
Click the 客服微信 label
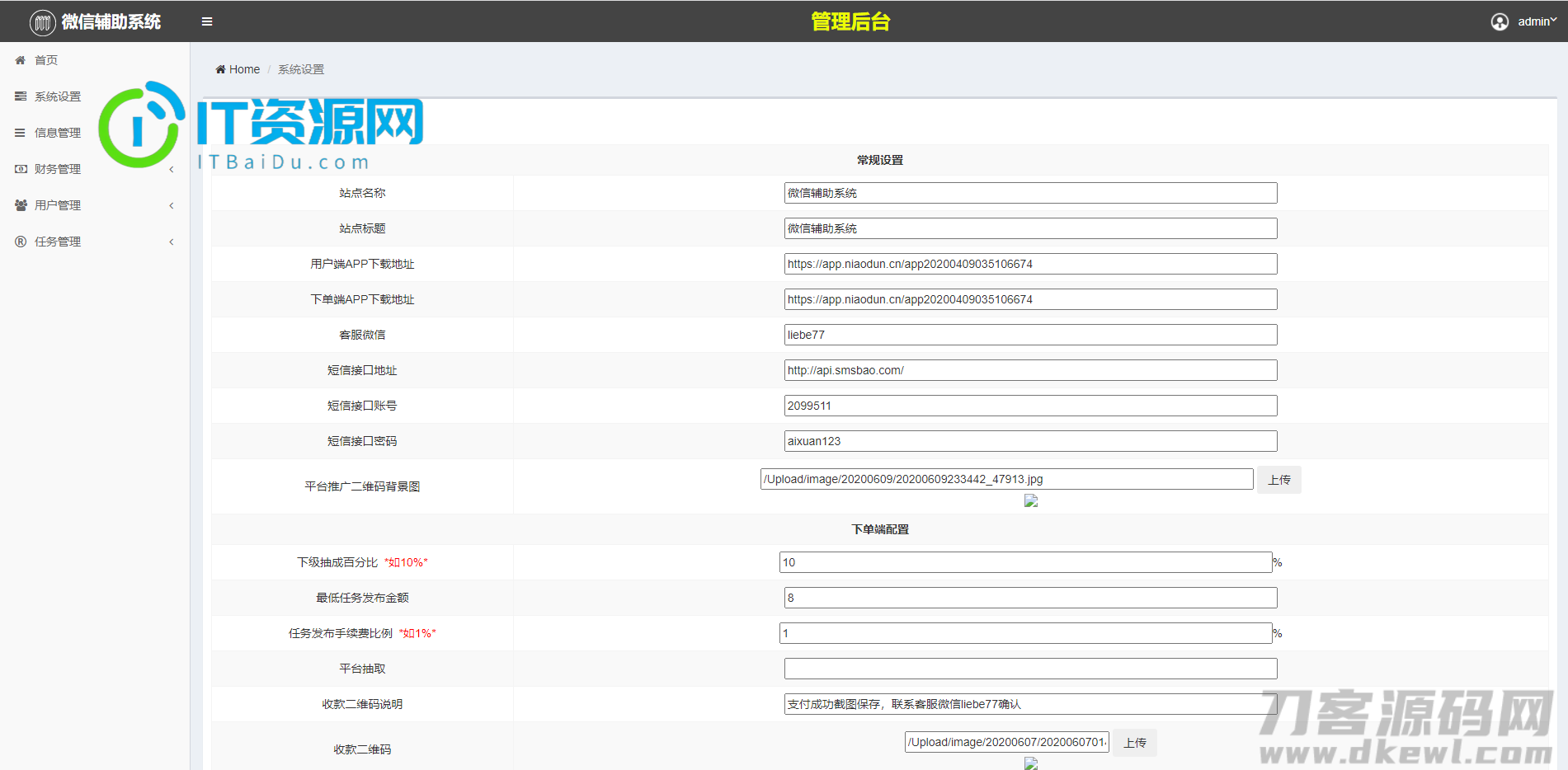pyautogui.click(x=362, y=335)
